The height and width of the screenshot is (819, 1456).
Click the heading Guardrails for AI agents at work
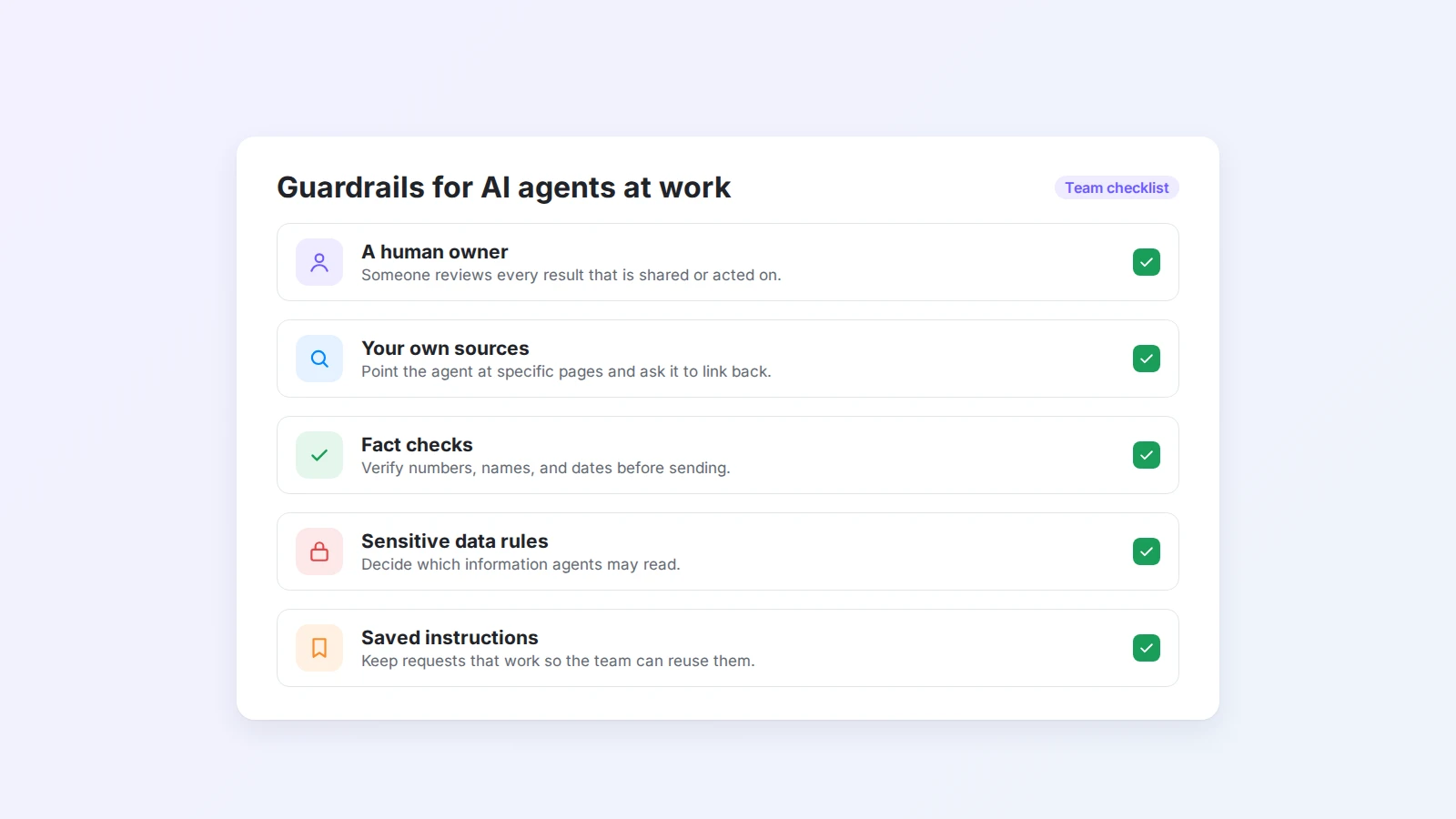click(503, 187)
